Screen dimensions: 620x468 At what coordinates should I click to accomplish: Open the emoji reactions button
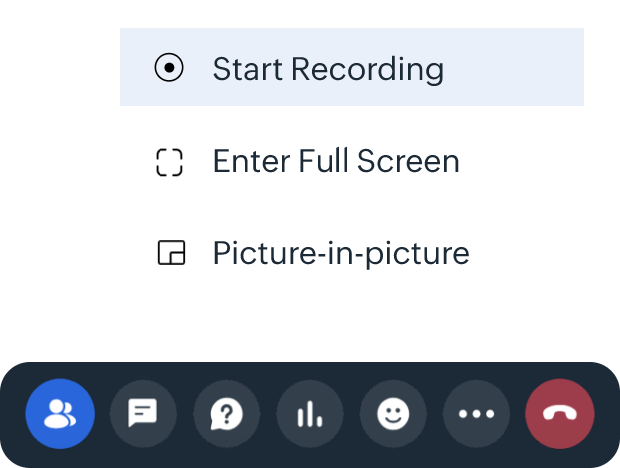pyautogui.click(x=393, y=412)
